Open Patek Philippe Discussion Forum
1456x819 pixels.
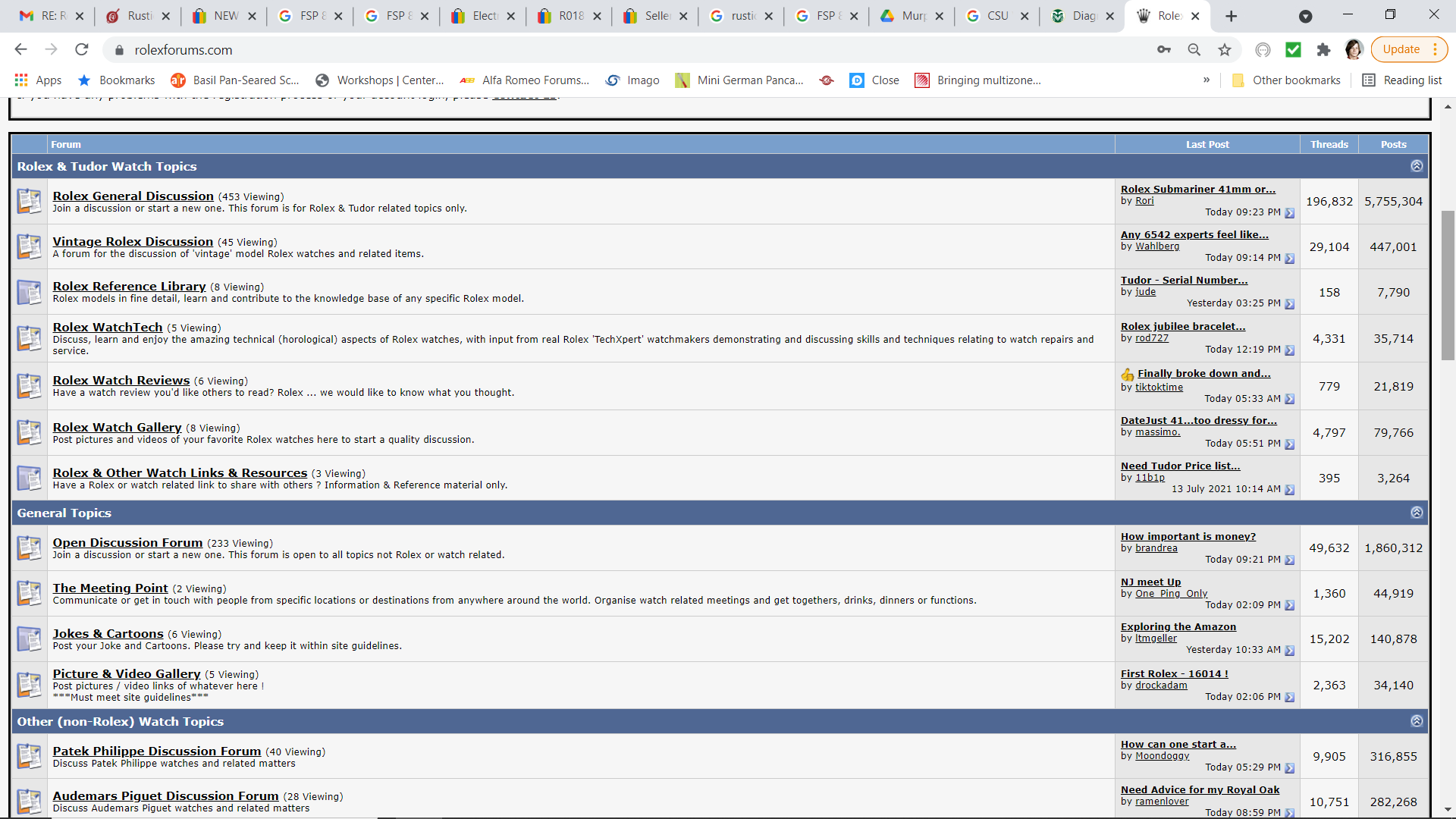(157, 751)
